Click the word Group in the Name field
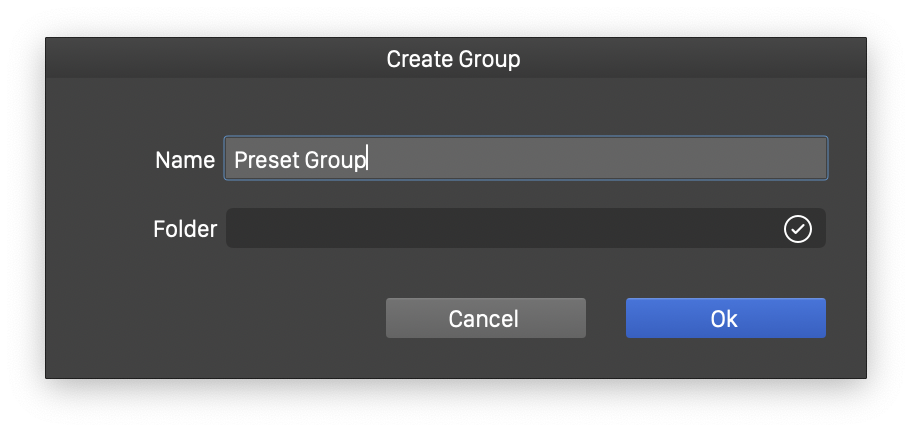 click(x=333, y=159)
